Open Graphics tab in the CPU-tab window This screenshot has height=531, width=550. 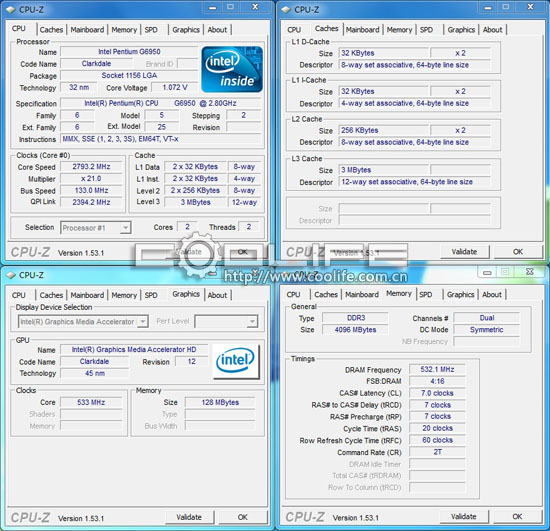186,30
